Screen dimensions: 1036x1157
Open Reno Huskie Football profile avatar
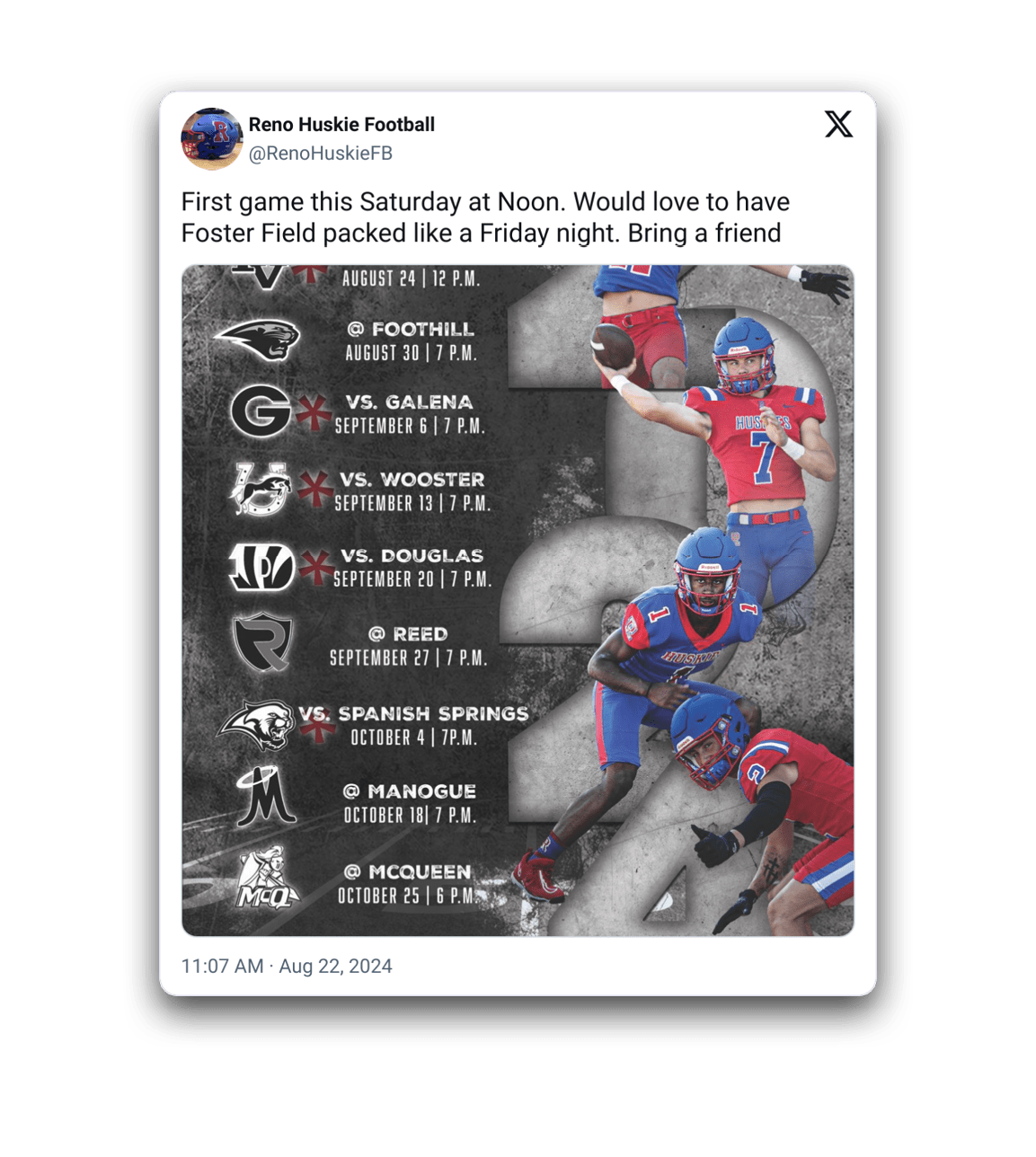[212, 139]
